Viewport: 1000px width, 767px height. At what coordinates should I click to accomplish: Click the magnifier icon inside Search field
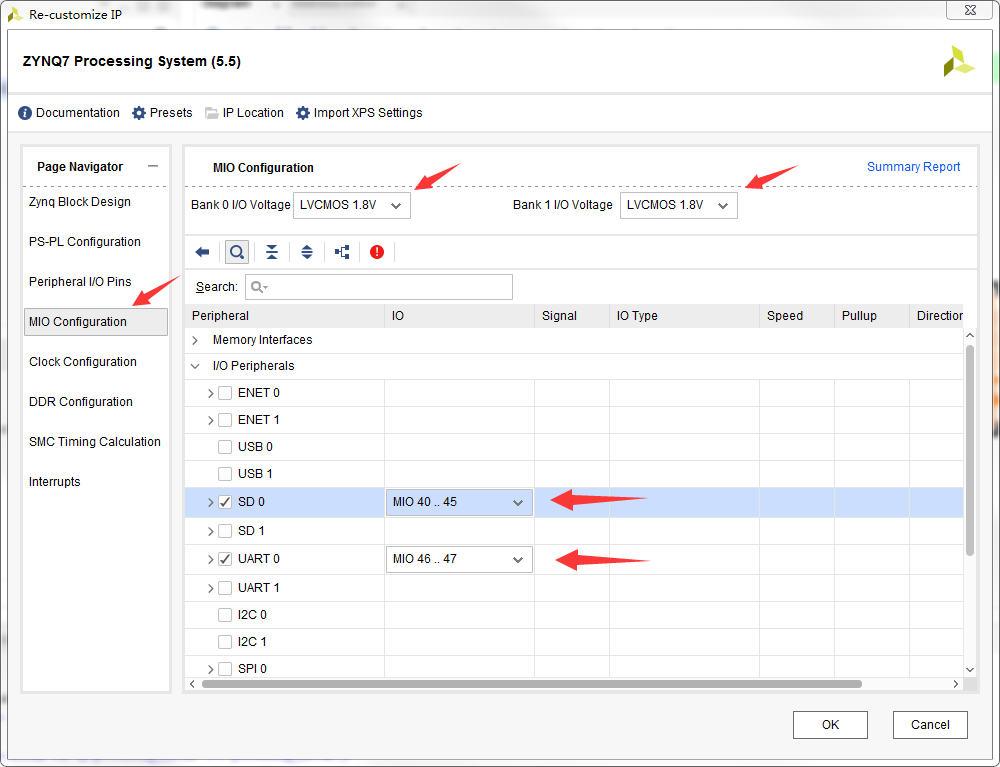(258, 287)
